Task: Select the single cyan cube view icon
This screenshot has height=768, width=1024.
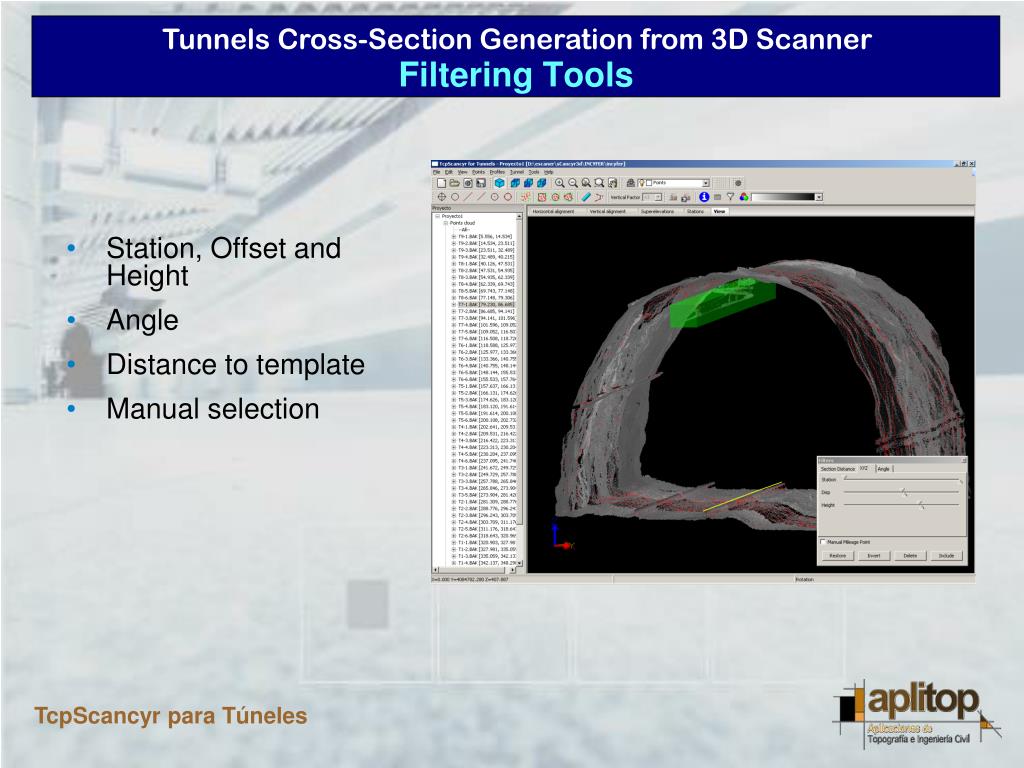Action: coord(500,184)
